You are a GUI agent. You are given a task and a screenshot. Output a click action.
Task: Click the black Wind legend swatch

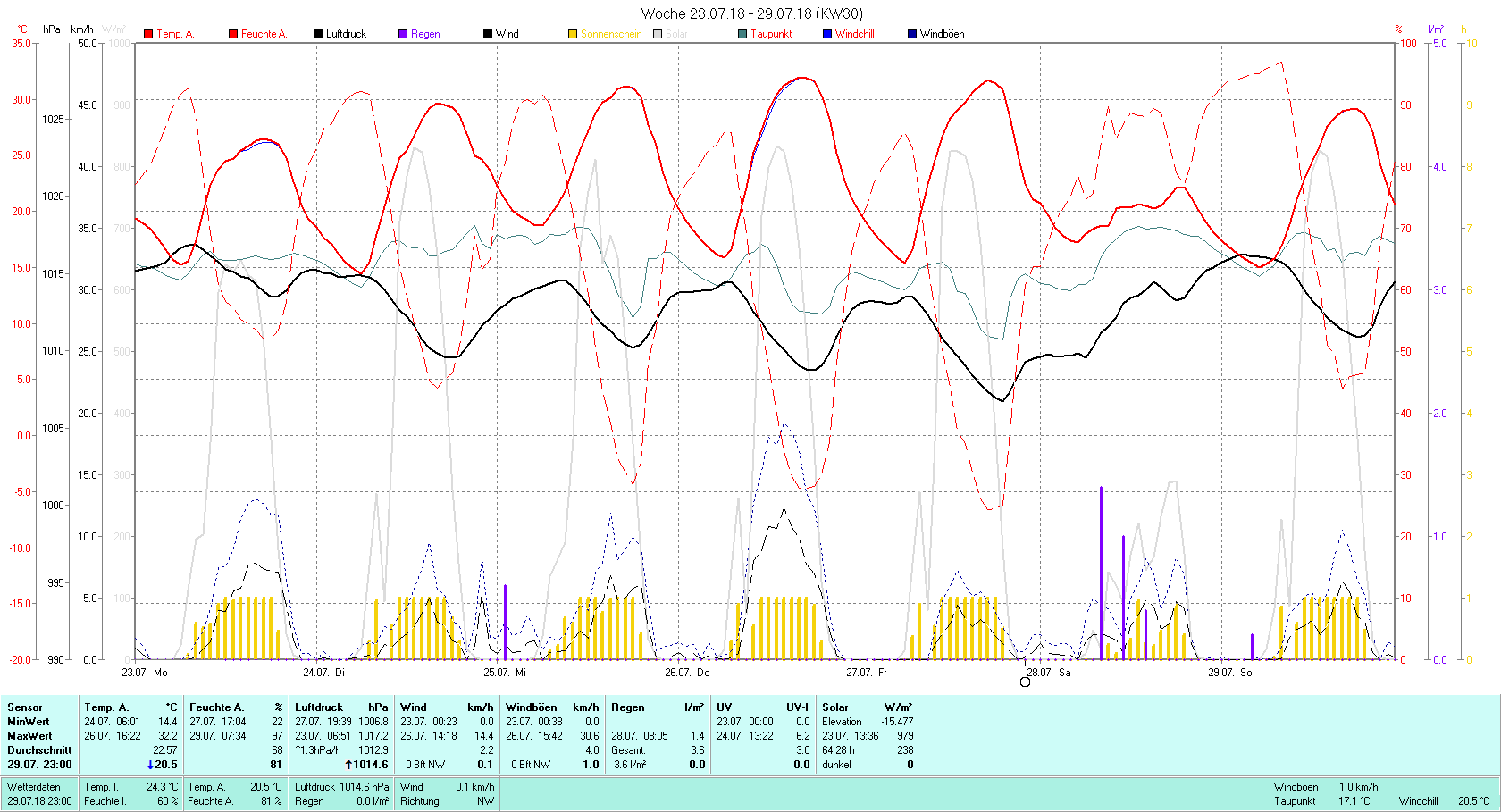[x=488, y=34]
